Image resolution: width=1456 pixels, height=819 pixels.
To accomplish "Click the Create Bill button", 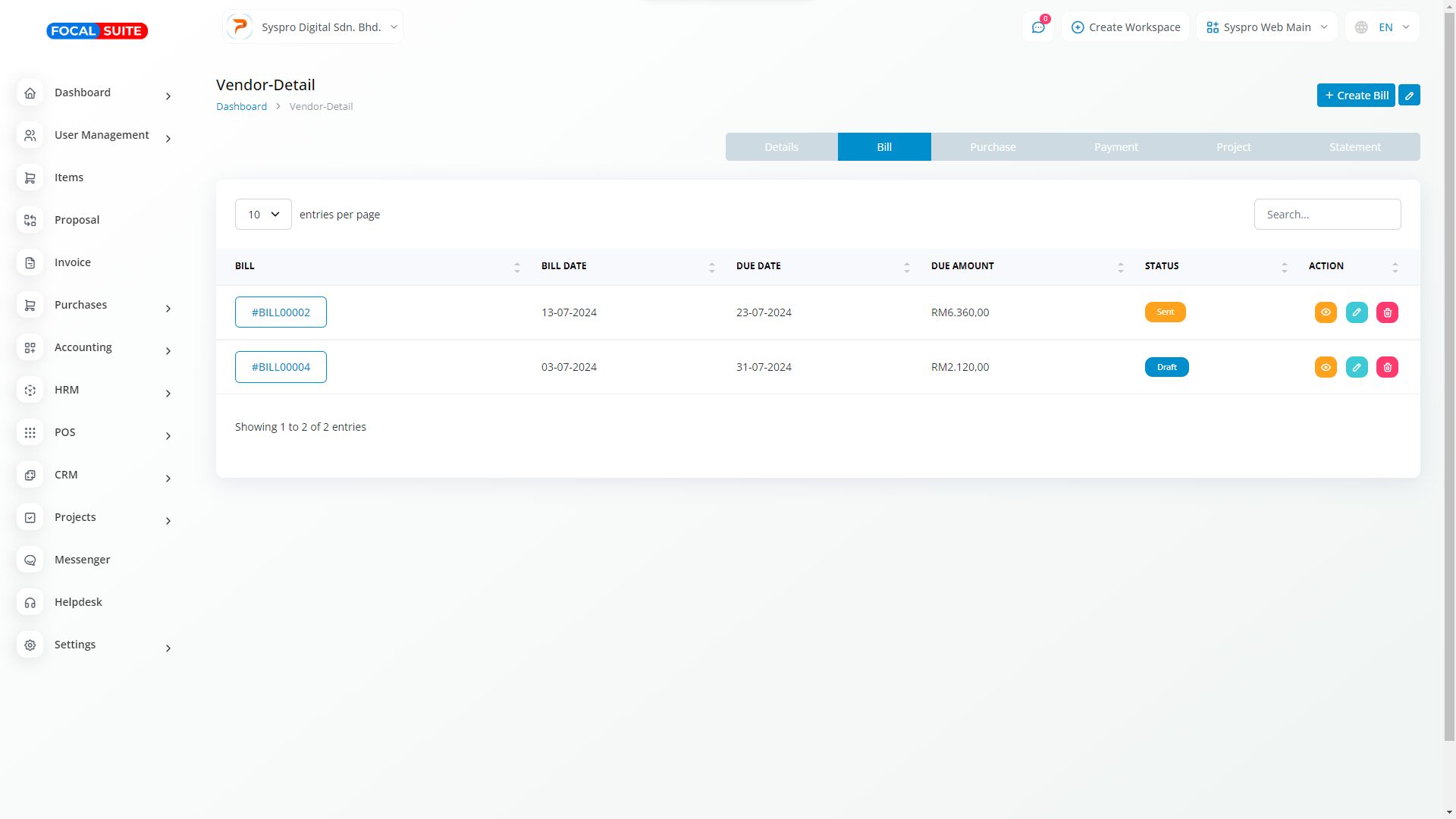I will point(1355,96).
